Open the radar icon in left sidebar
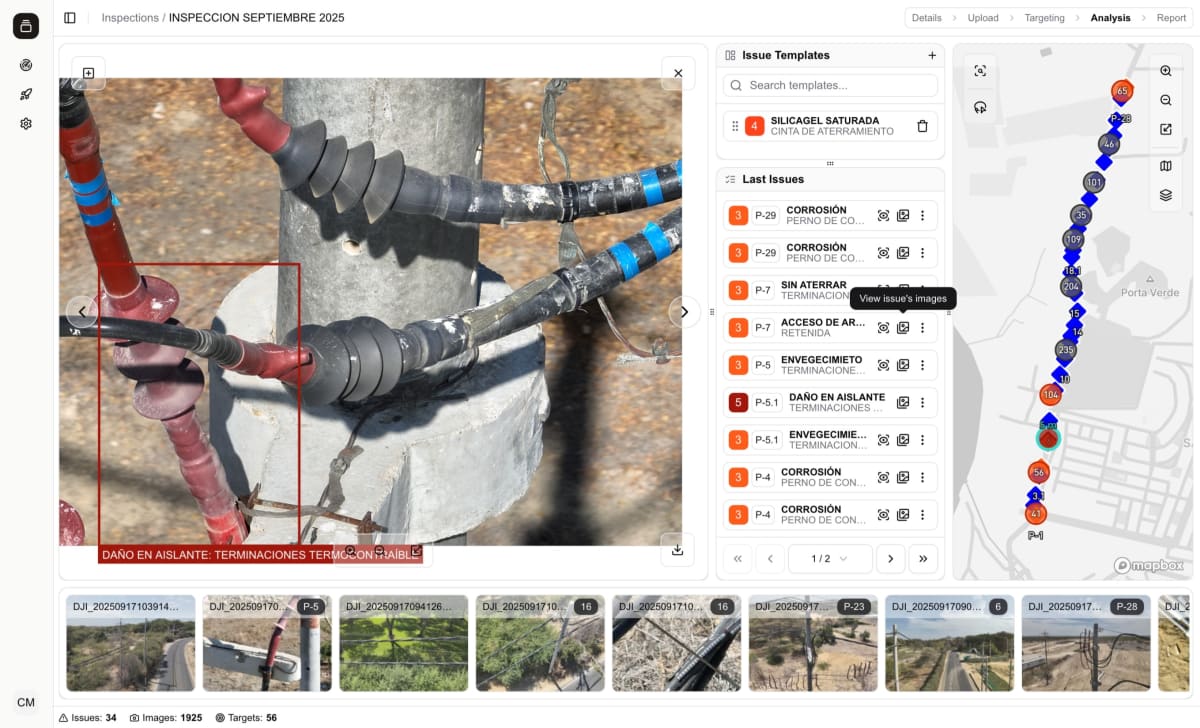Viewport: 1200px width, 728px height. click(26, 65)
